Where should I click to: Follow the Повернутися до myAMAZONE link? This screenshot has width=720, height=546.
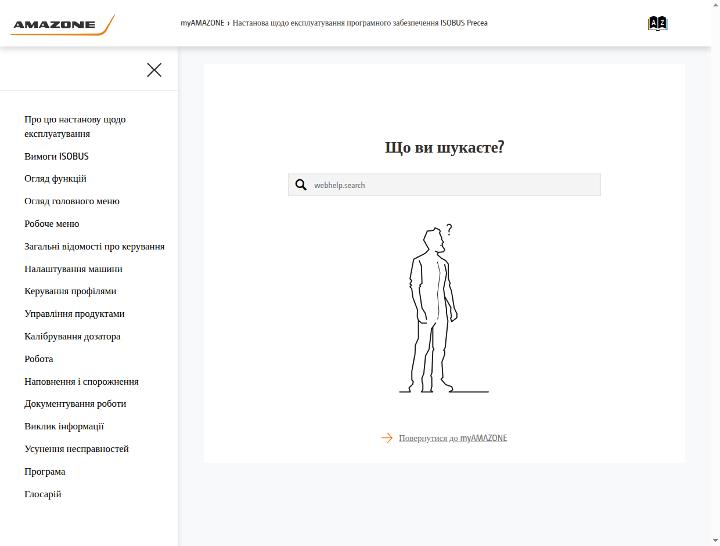(x=453, y=438)
